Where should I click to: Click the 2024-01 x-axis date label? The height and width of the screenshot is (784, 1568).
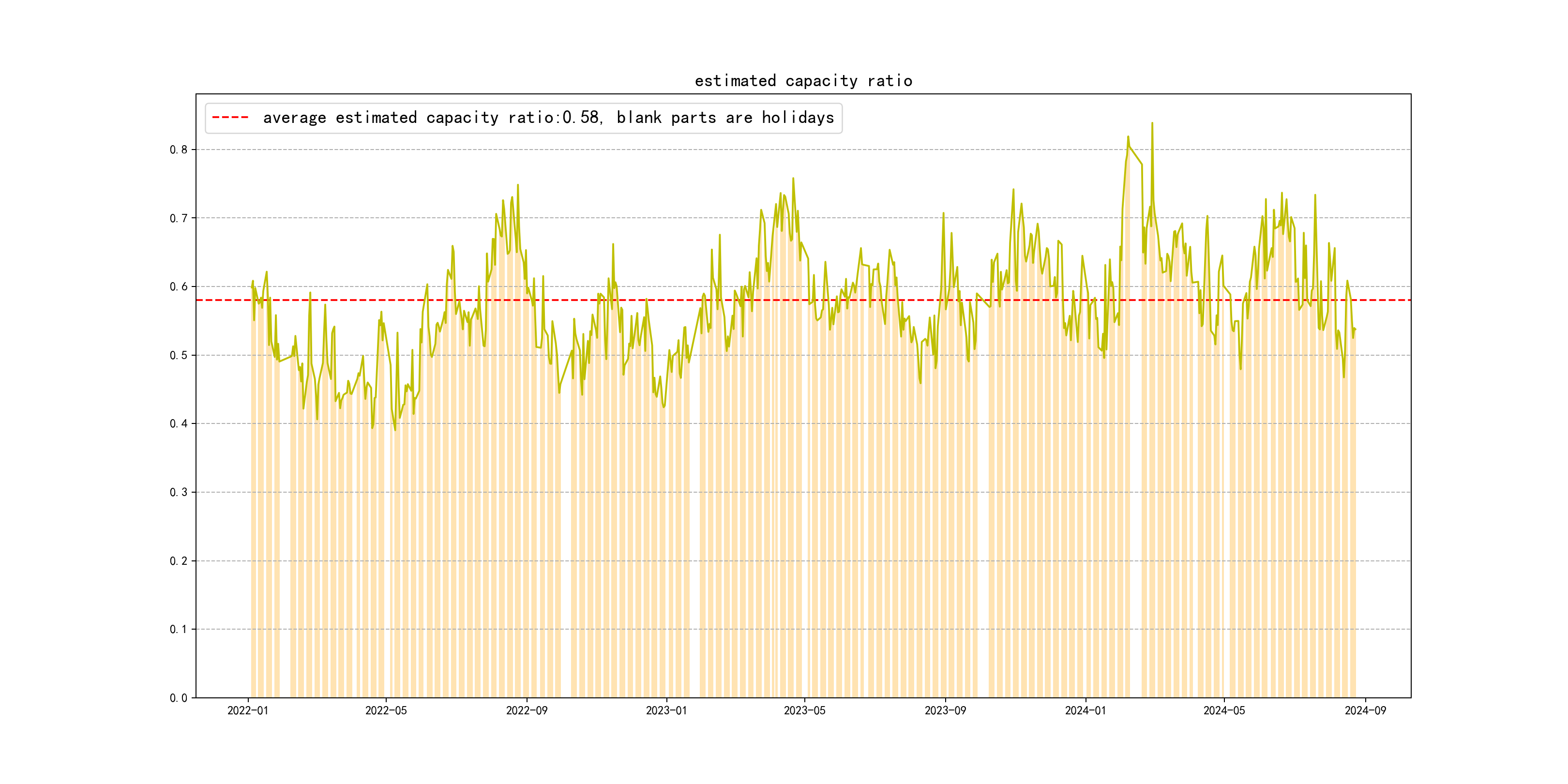click(x=1086, y=710)
